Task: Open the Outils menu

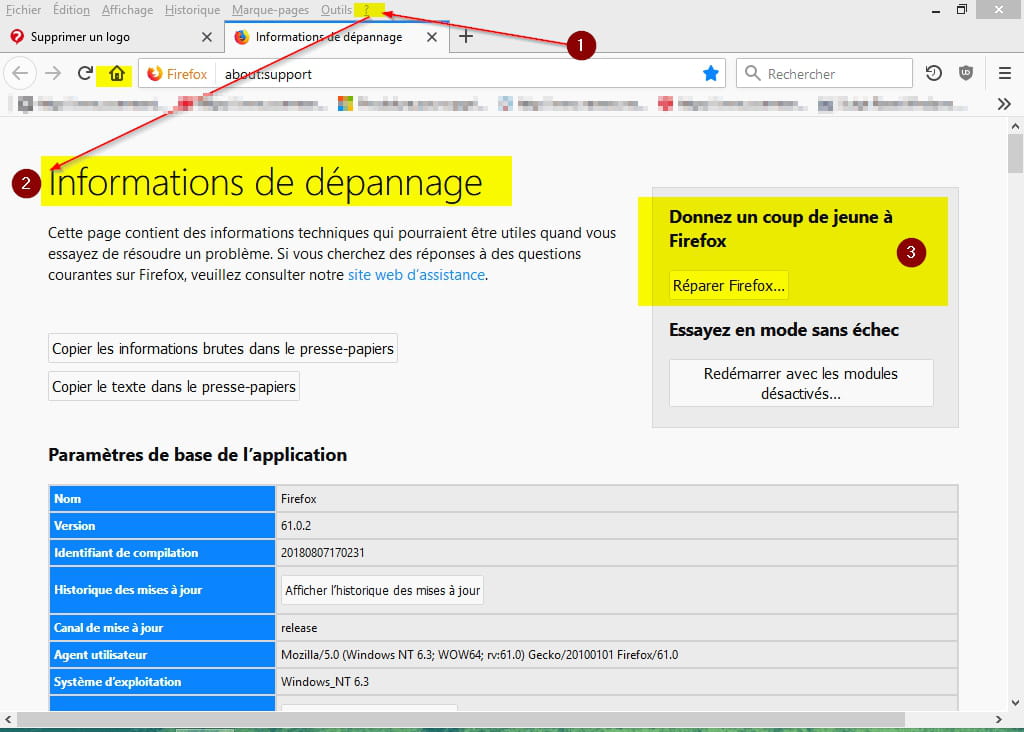Action: (336, 10)
